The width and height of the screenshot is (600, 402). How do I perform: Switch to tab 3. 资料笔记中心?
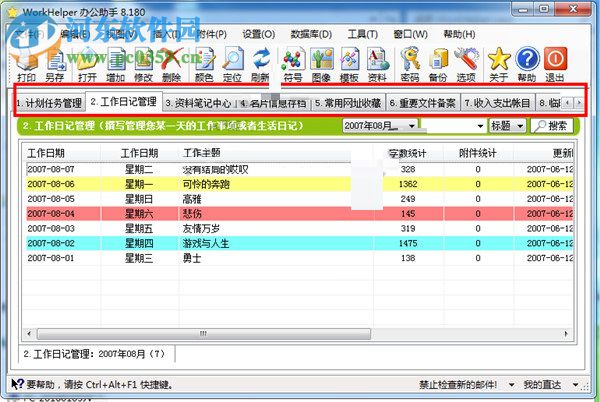click(x=198, y=103)
